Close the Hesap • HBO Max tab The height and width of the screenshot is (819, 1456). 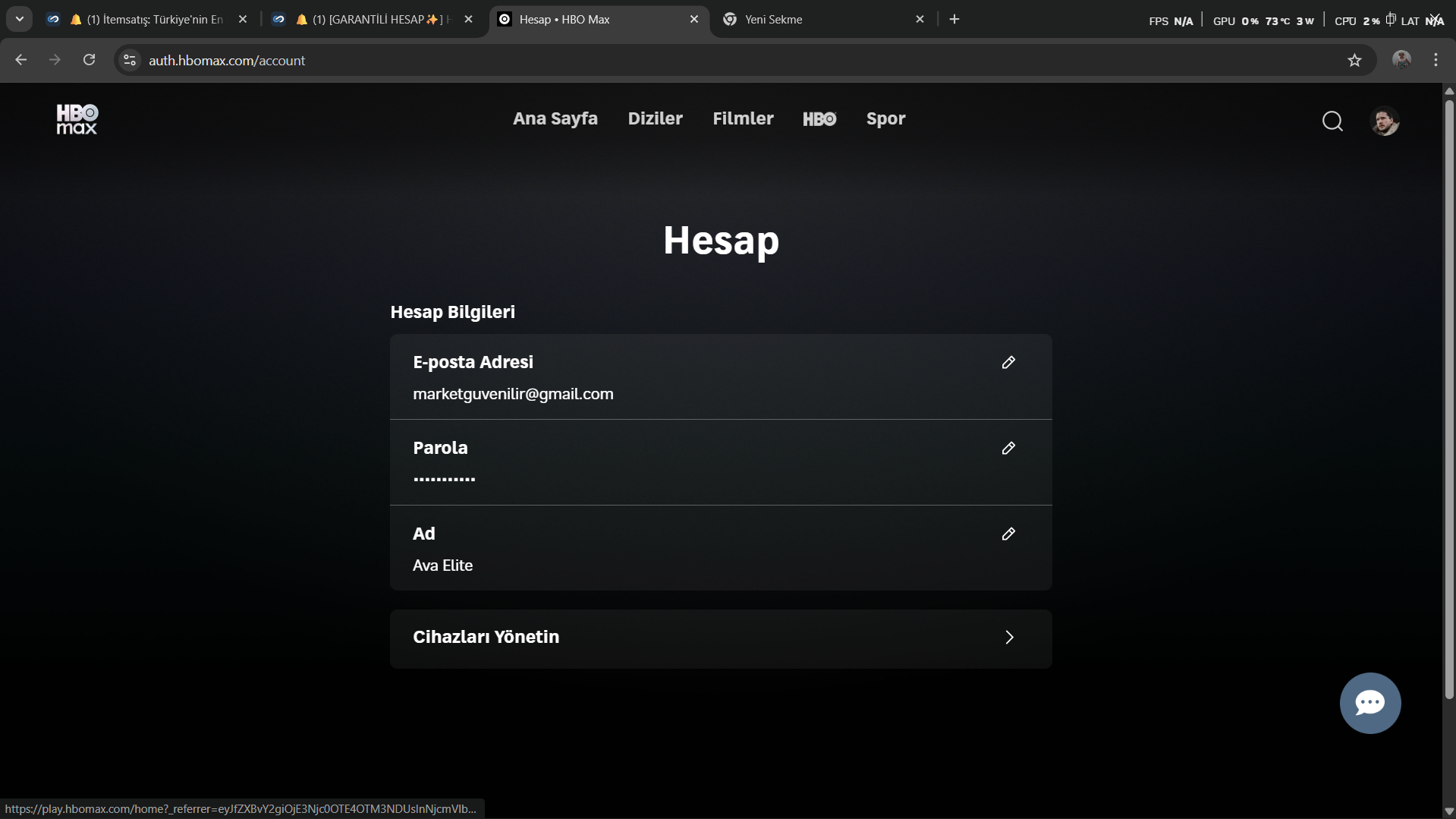coord(694,19)
